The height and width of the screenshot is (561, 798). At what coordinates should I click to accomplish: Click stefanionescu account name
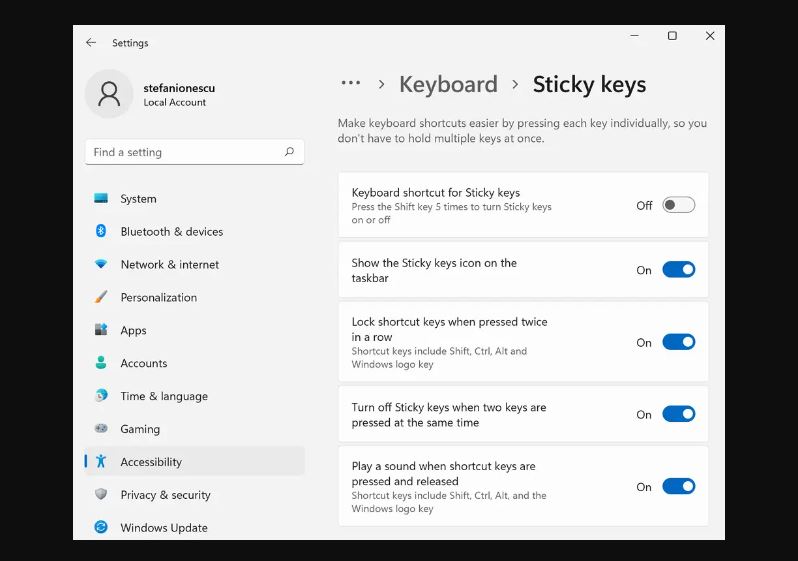pyautogui.click(x=179, y=88)
